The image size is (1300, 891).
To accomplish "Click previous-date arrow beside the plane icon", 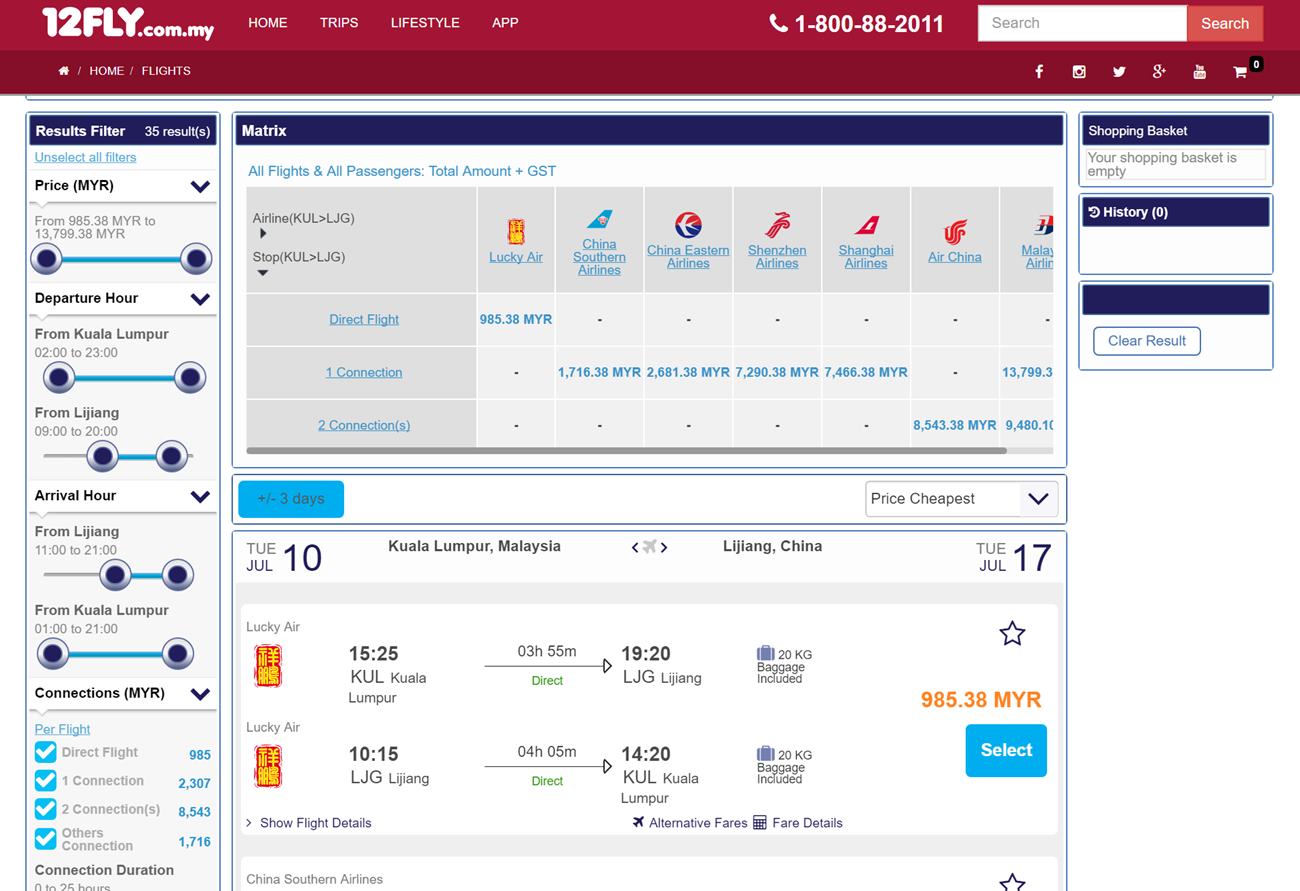I will click(635, 547).
